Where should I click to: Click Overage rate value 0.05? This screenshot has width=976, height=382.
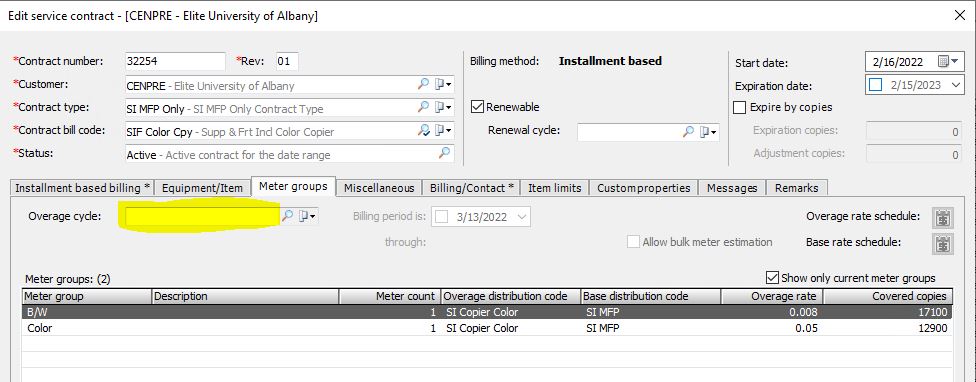click(x=806, y=328)
